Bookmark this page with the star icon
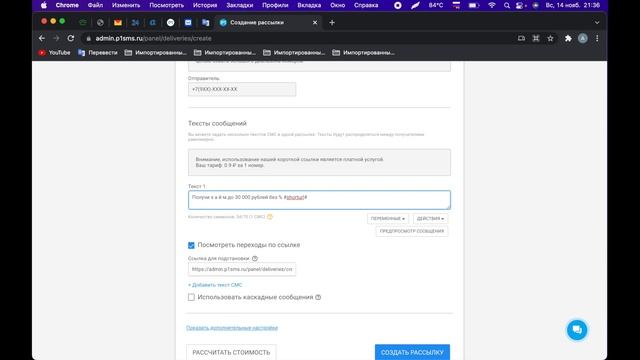This screenshot has width=640, height=360. (x=550, y=38)
